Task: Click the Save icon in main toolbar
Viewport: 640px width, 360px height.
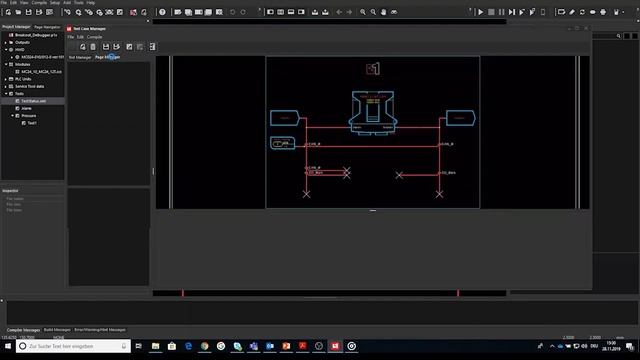Action: point(29,12)
